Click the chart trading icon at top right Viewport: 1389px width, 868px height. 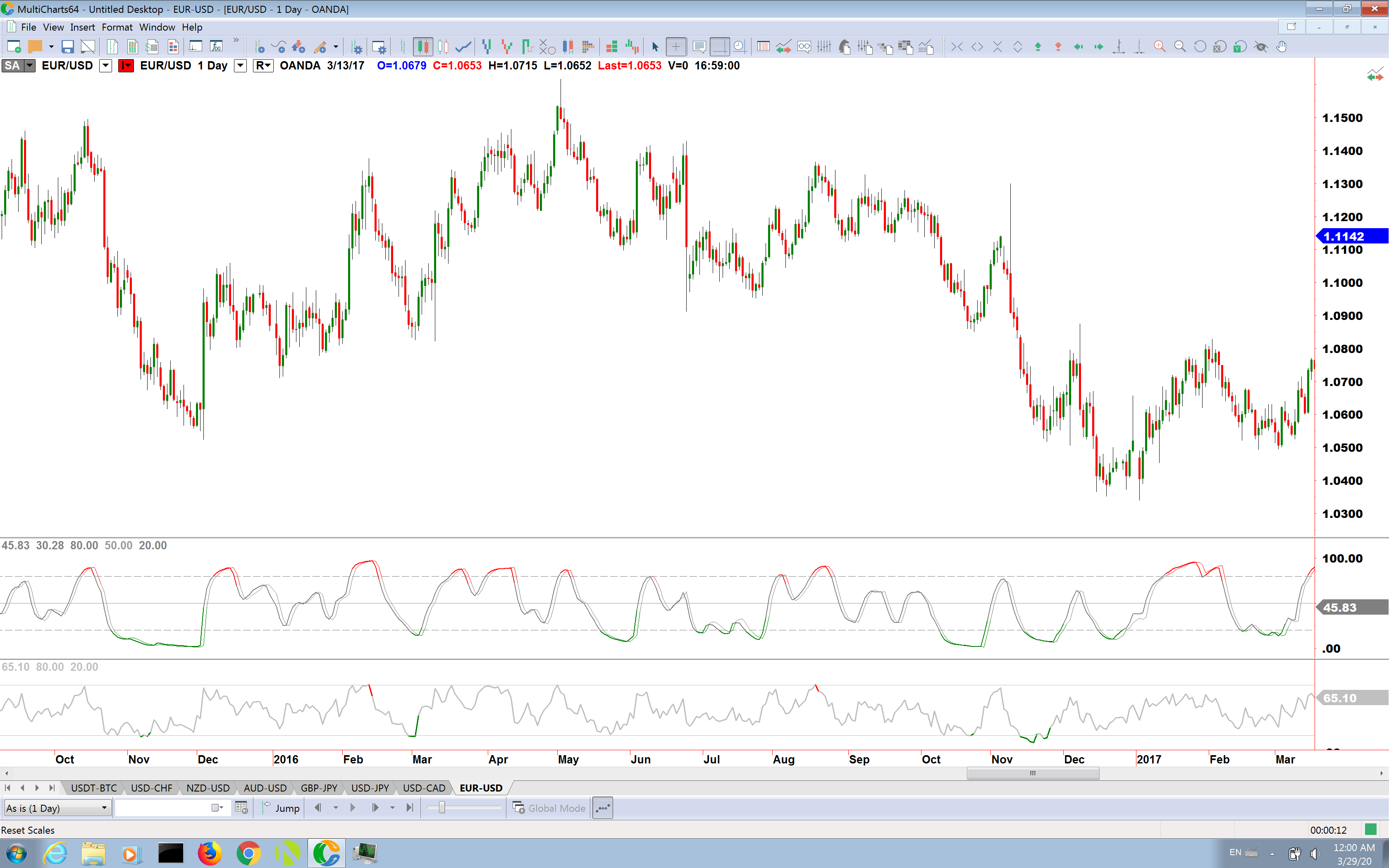[x=1375, y=75]
